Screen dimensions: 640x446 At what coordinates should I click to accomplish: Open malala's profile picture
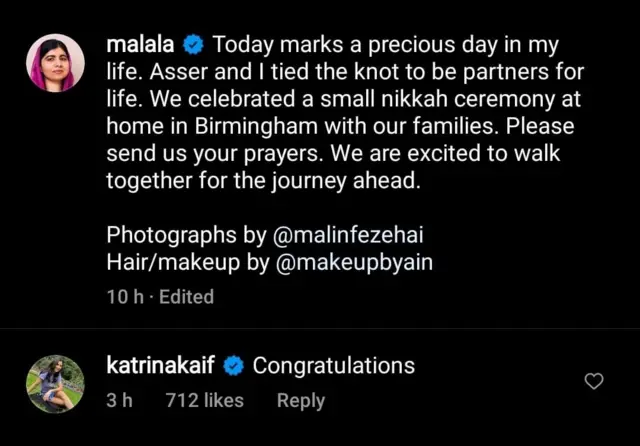(x=55, y=67)
